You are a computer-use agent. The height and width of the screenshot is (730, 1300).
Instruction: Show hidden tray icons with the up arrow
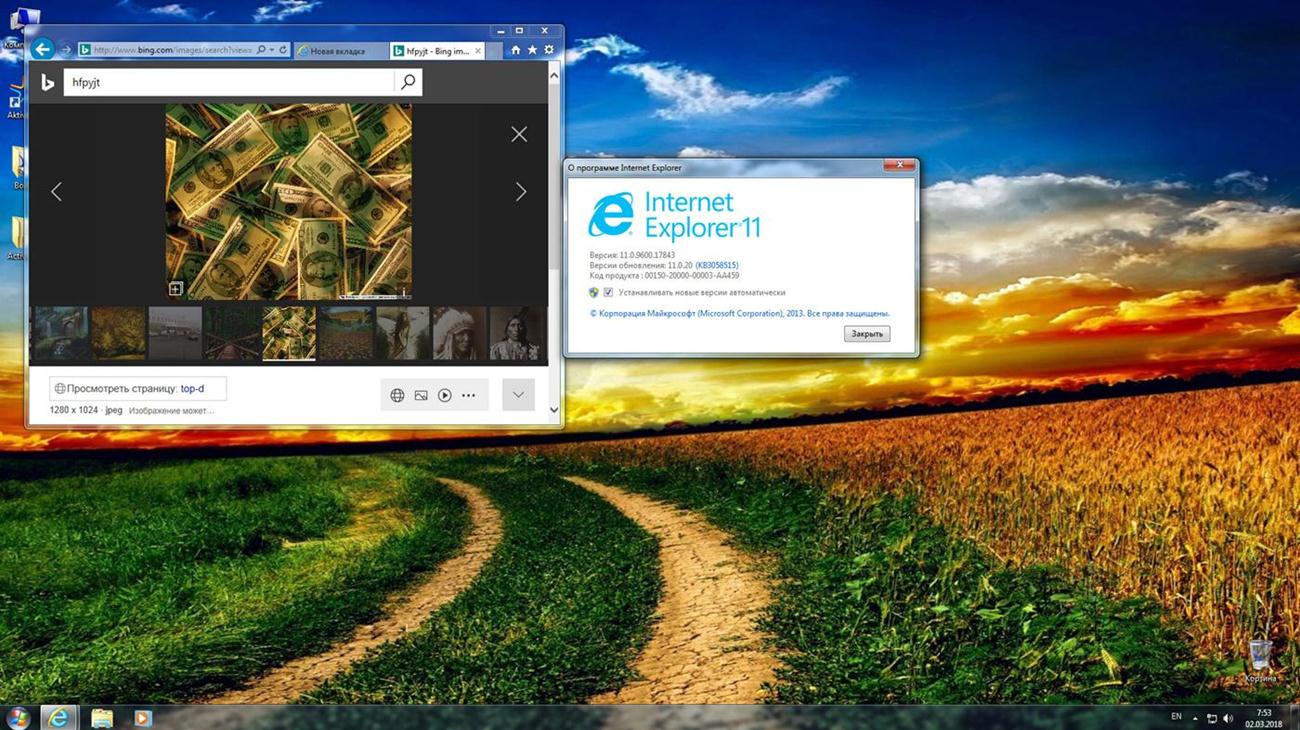coord(1194,718)
